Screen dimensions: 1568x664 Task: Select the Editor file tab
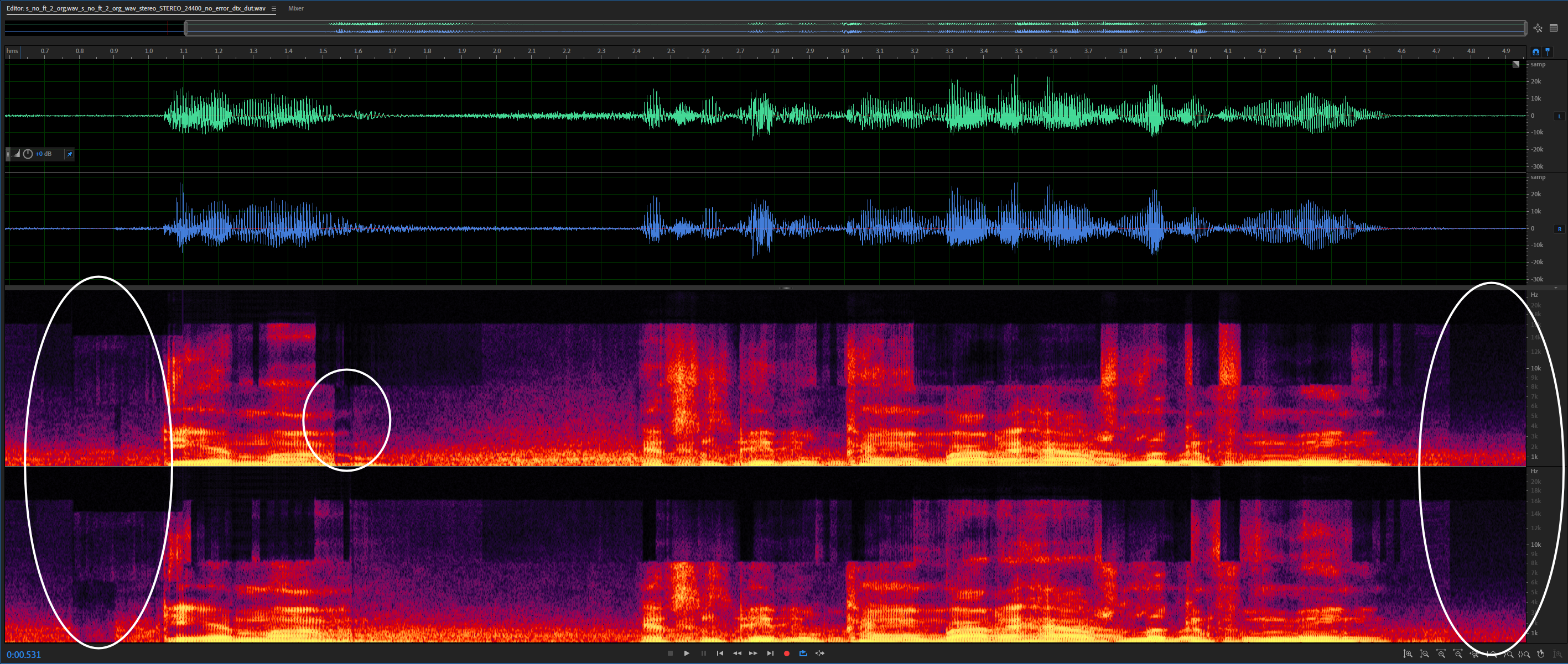(x=136, y=8)
